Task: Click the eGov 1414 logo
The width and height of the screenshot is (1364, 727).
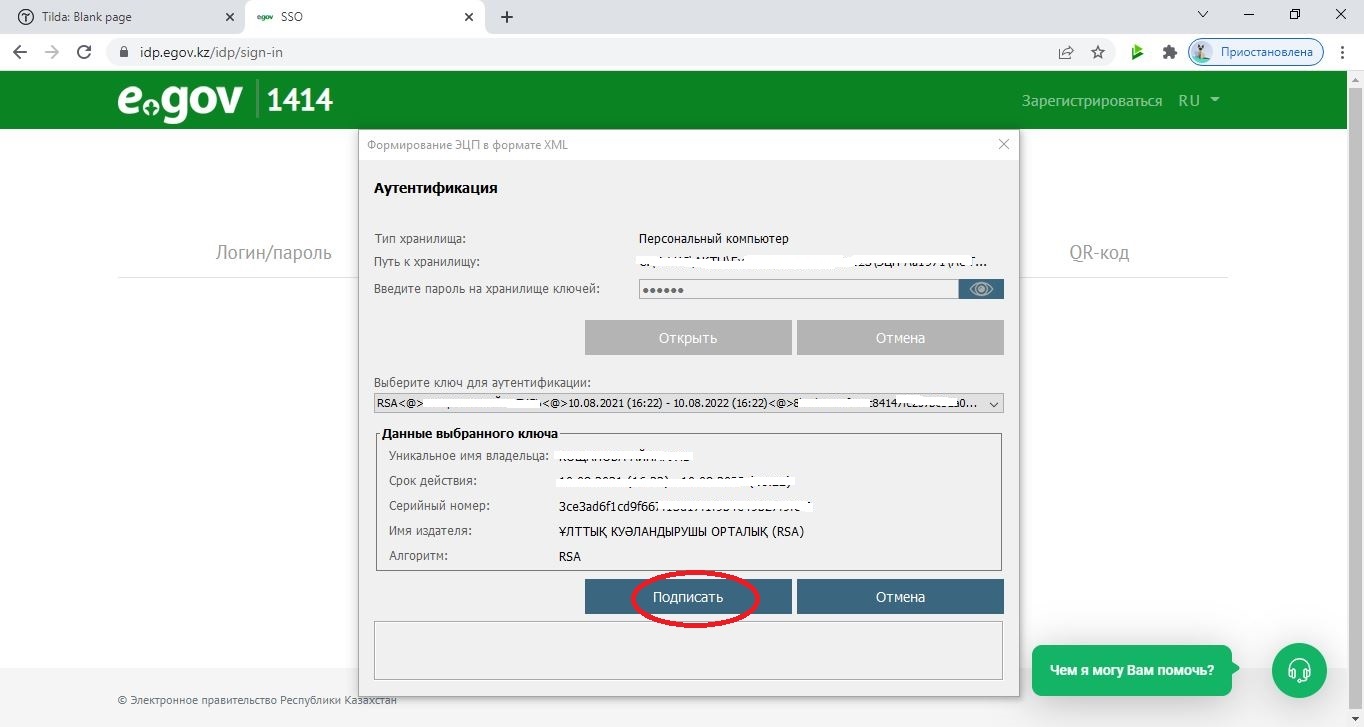Action: [226, 101]
